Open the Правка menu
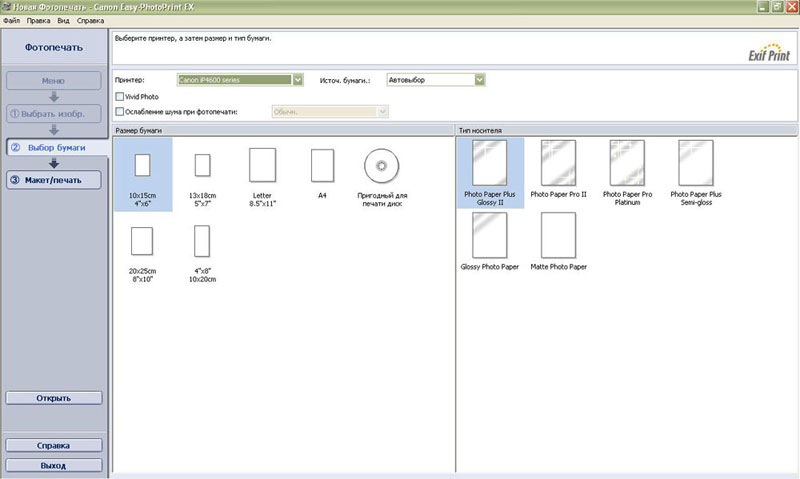Screen dimensions: 800x479 38,21
